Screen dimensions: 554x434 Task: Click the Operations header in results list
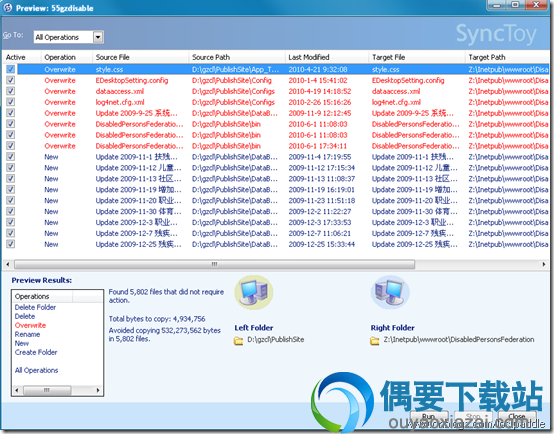click(42, 296)
